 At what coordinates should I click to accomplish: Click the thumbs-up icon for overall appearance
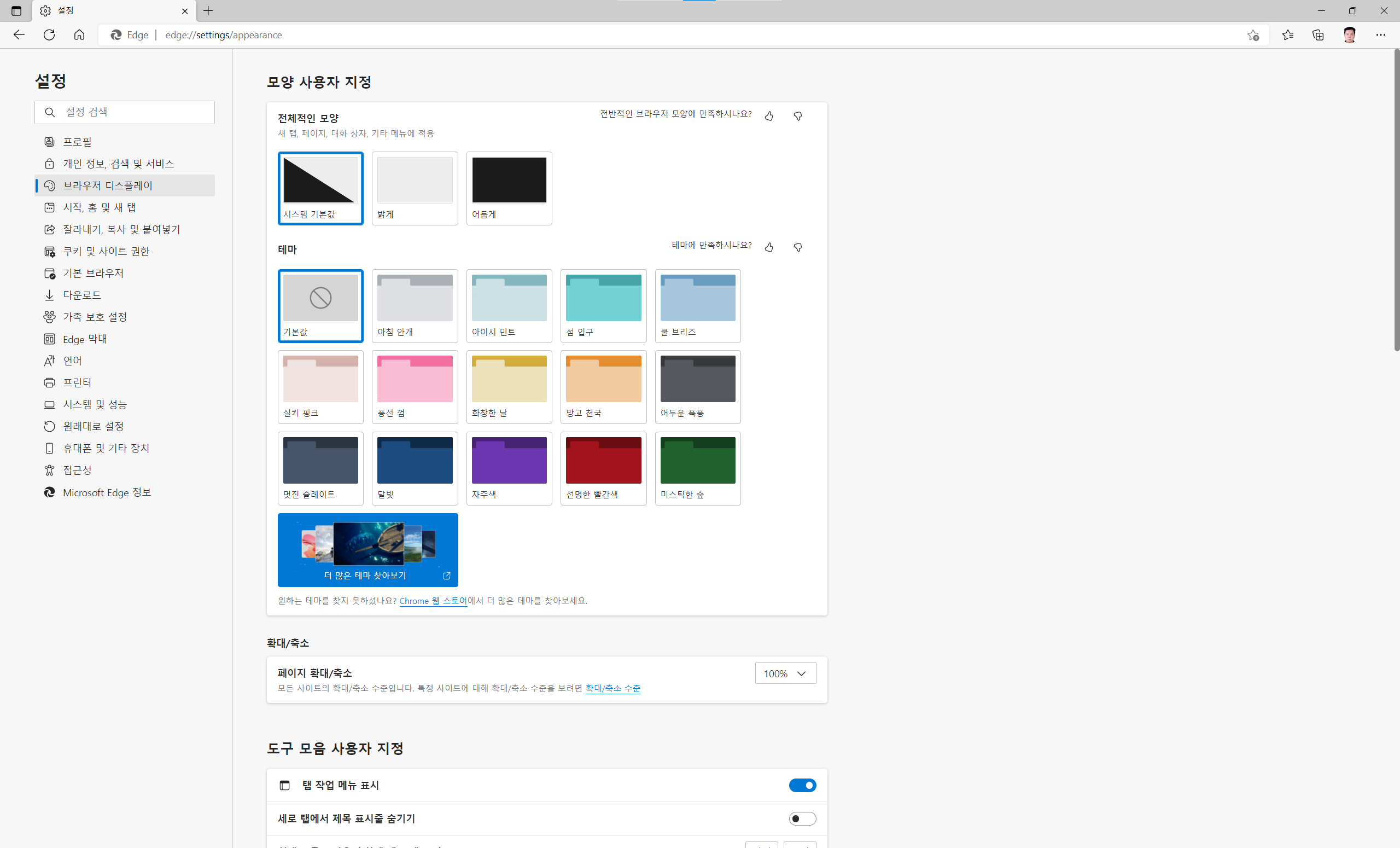pos(769,116)
